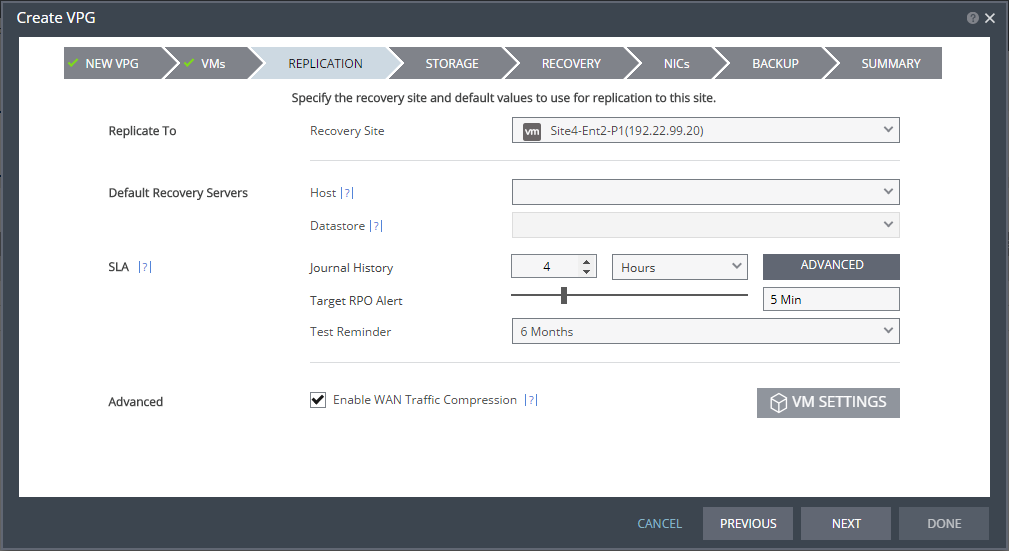Click the 'Default Recovery Servers' label
This screenshot has height=551, width=1009.
[178, 193]
